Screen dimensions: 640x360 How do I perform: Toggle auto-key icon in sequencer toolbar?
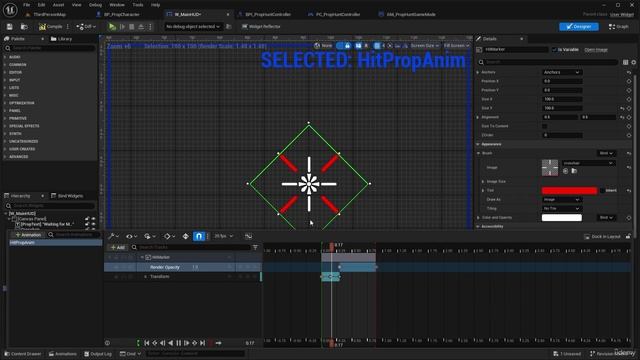point(185,236)
